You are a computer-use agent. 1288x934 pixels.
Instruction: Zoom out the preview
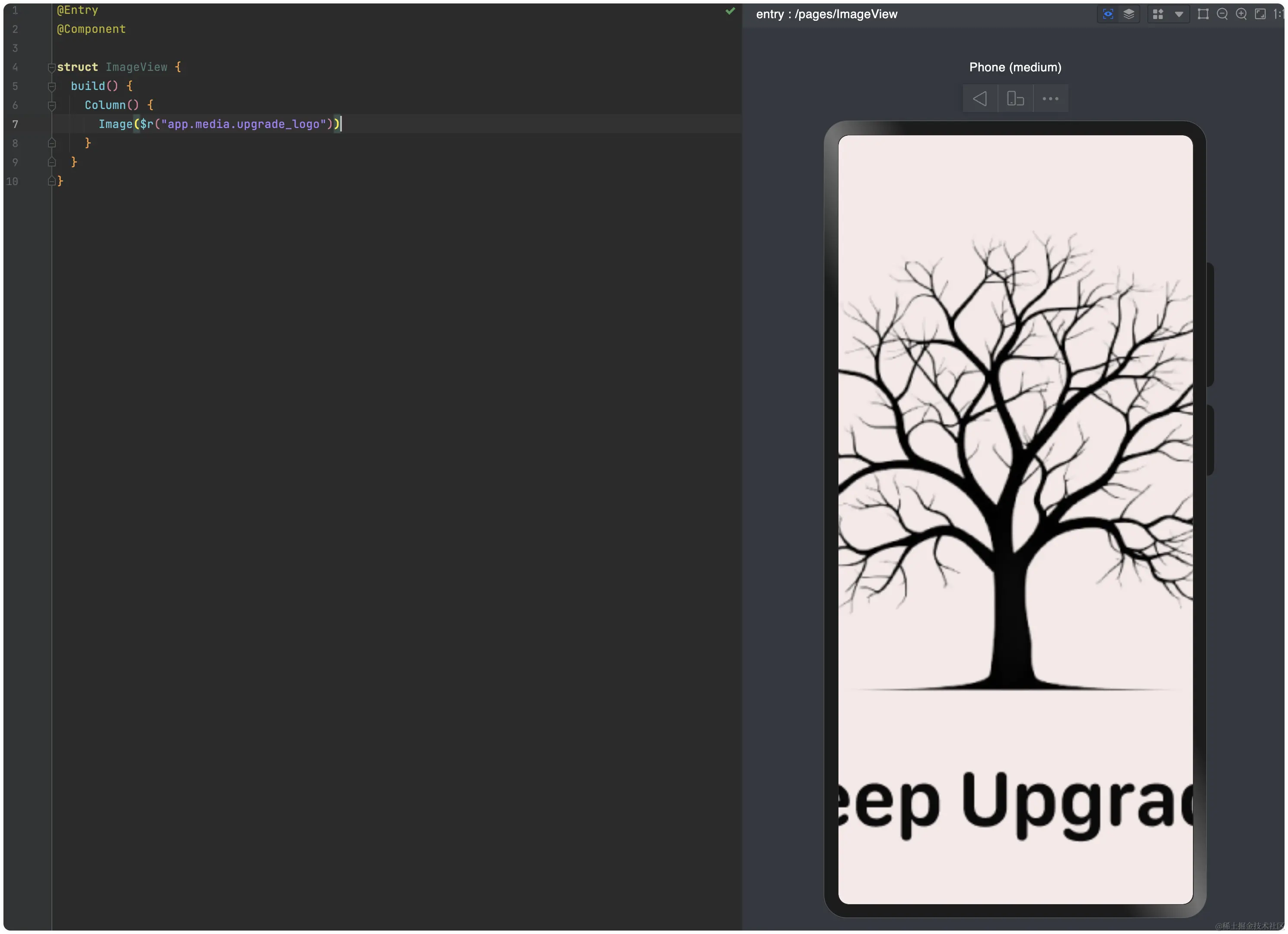(x=1222, y=14)
